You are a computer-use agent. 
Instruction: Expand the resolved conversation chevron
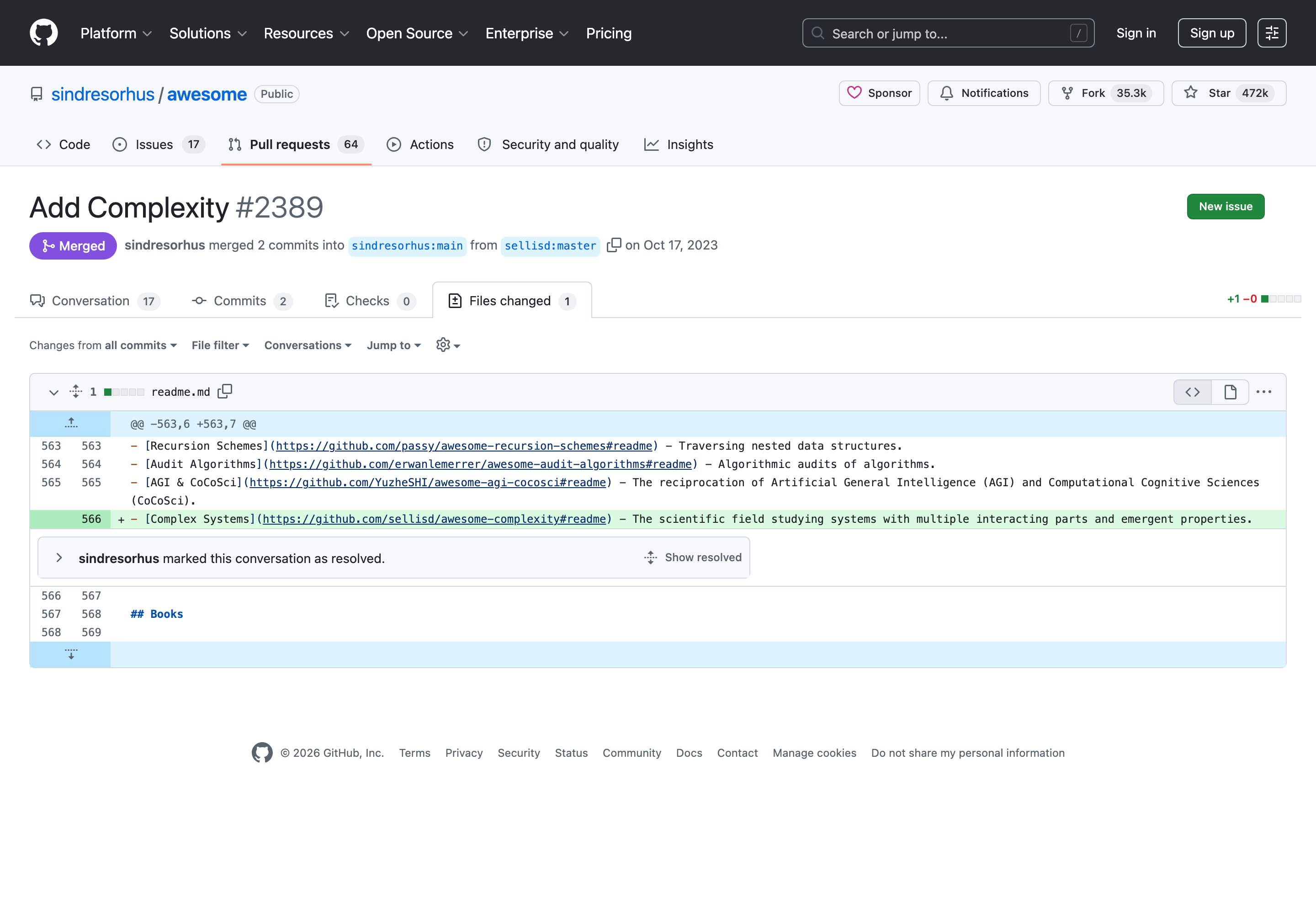[59, 558]
